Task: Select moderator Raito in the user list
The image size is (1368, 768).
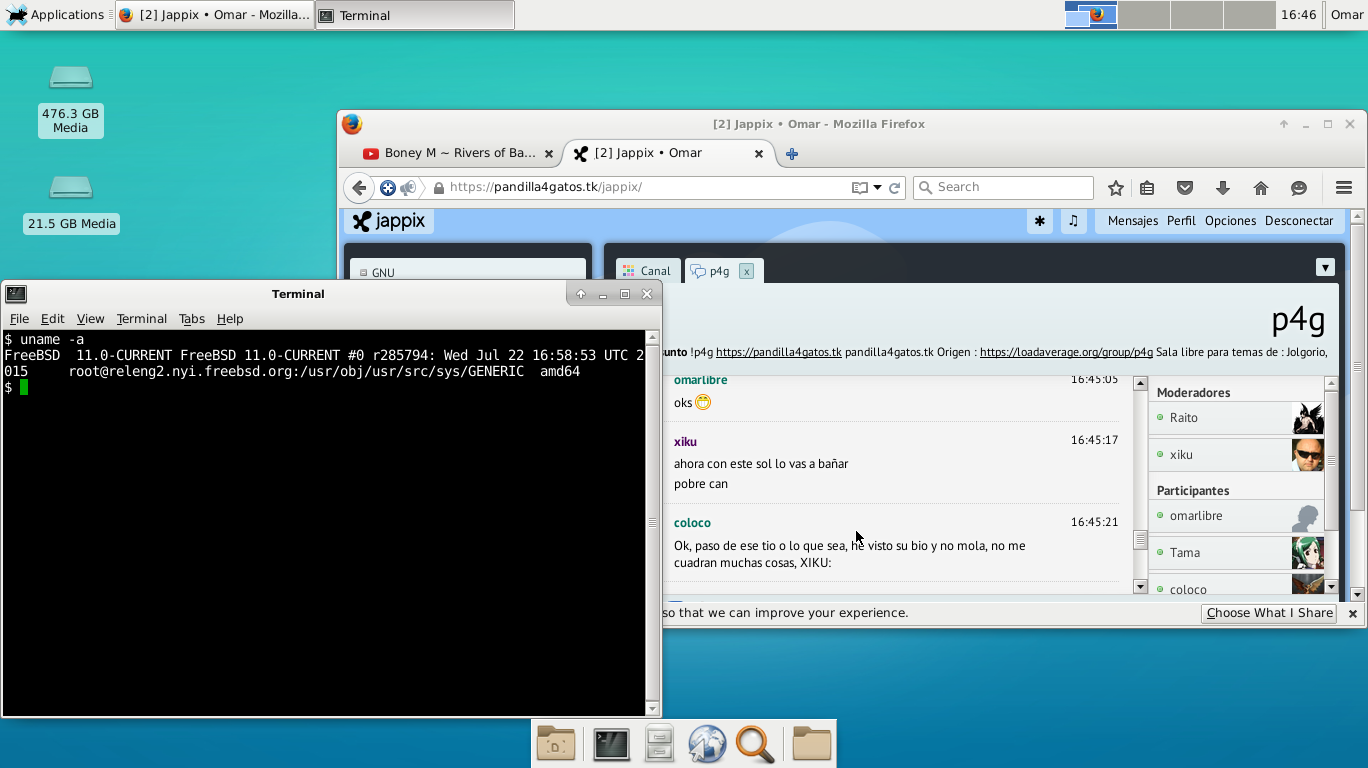Action: click(1238, 418)
